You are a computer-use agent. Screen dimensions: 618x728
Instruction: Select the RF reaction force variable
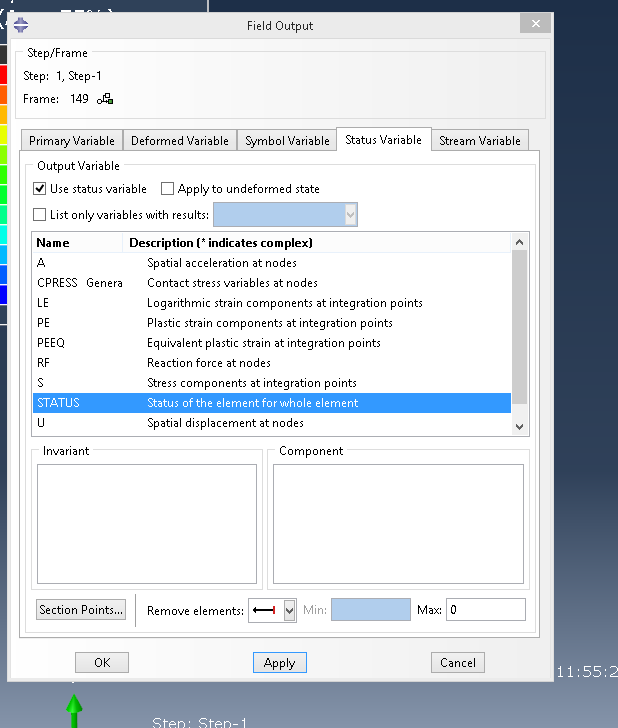(272, 363)
